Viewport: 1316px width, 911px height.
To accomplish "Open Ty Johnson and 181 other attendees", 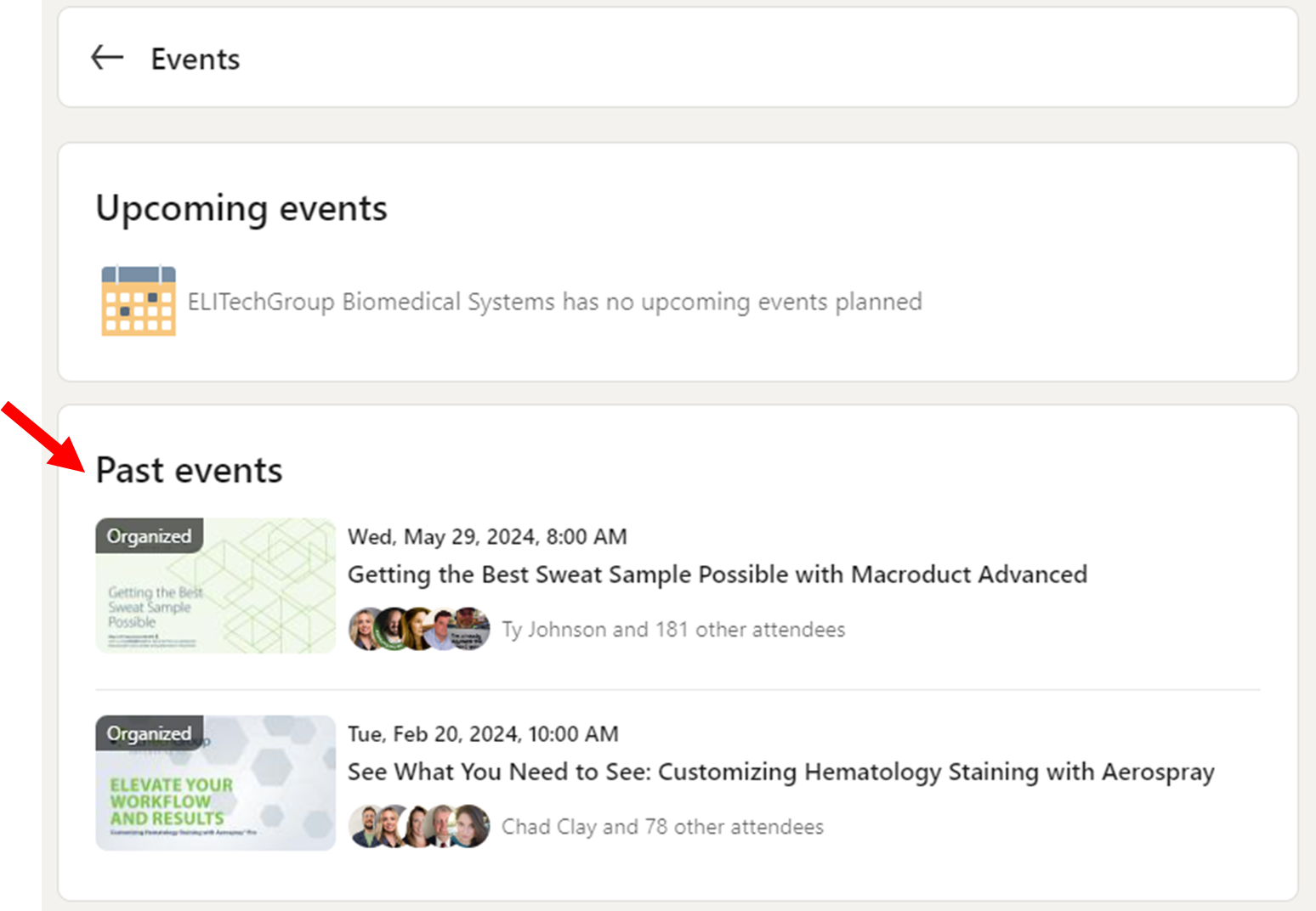I will coord(673,630).
